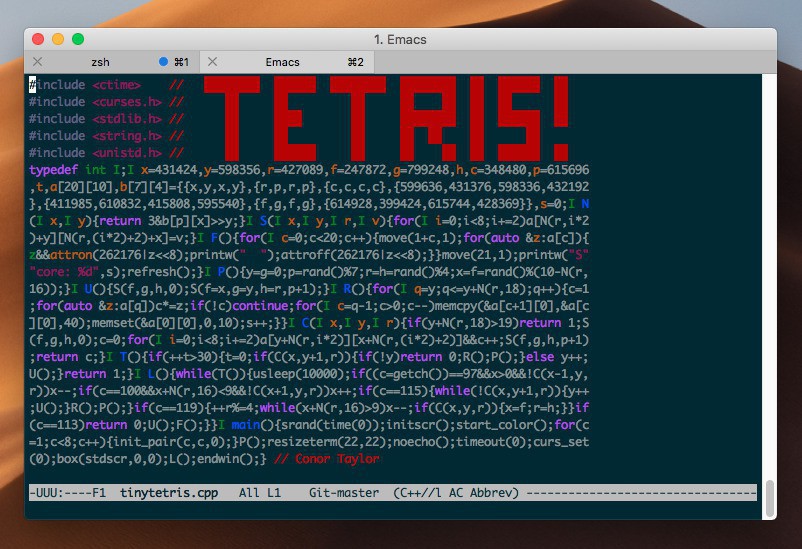Click the yellow minimize window button
The width and height of the screenshot is (802, 549).
click(x=58, y=39)
